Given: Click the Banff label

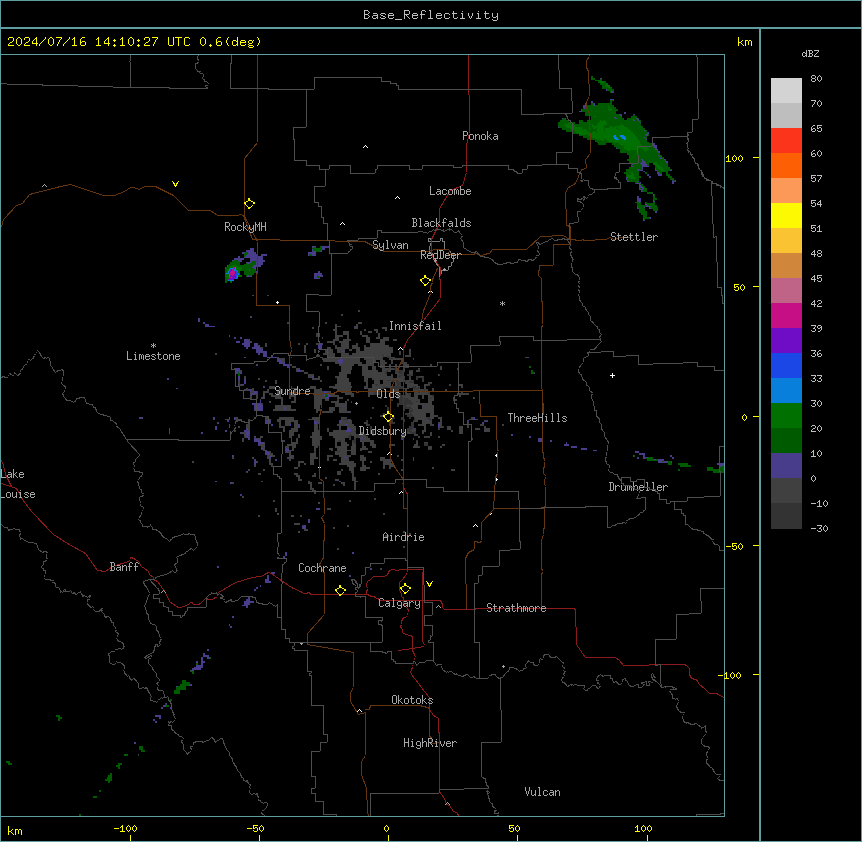Looking at the screenshot, I should (x=124, y=567).
